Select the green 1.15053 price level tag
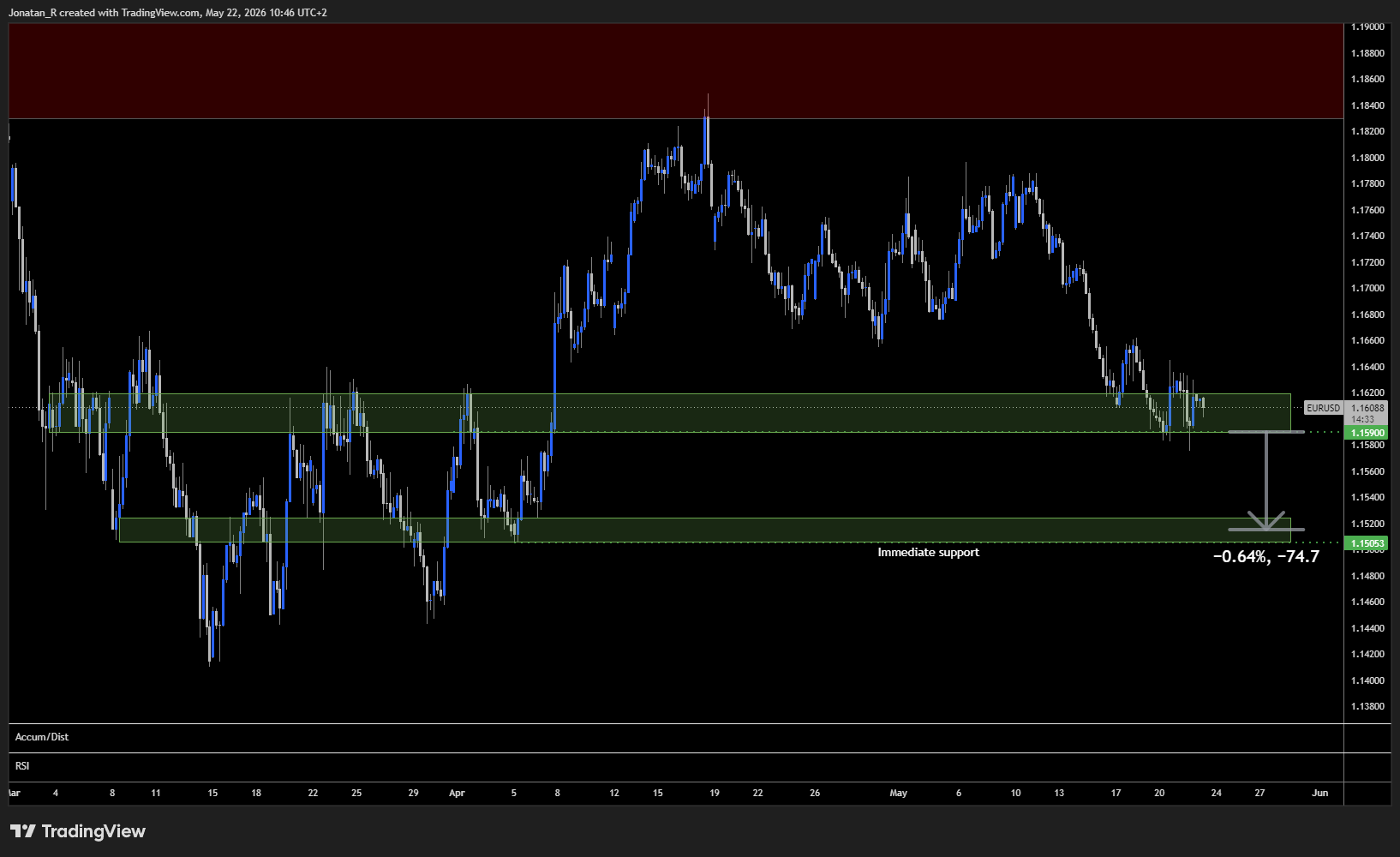This screenshot has height=857, width=1400. (1367, 543)
